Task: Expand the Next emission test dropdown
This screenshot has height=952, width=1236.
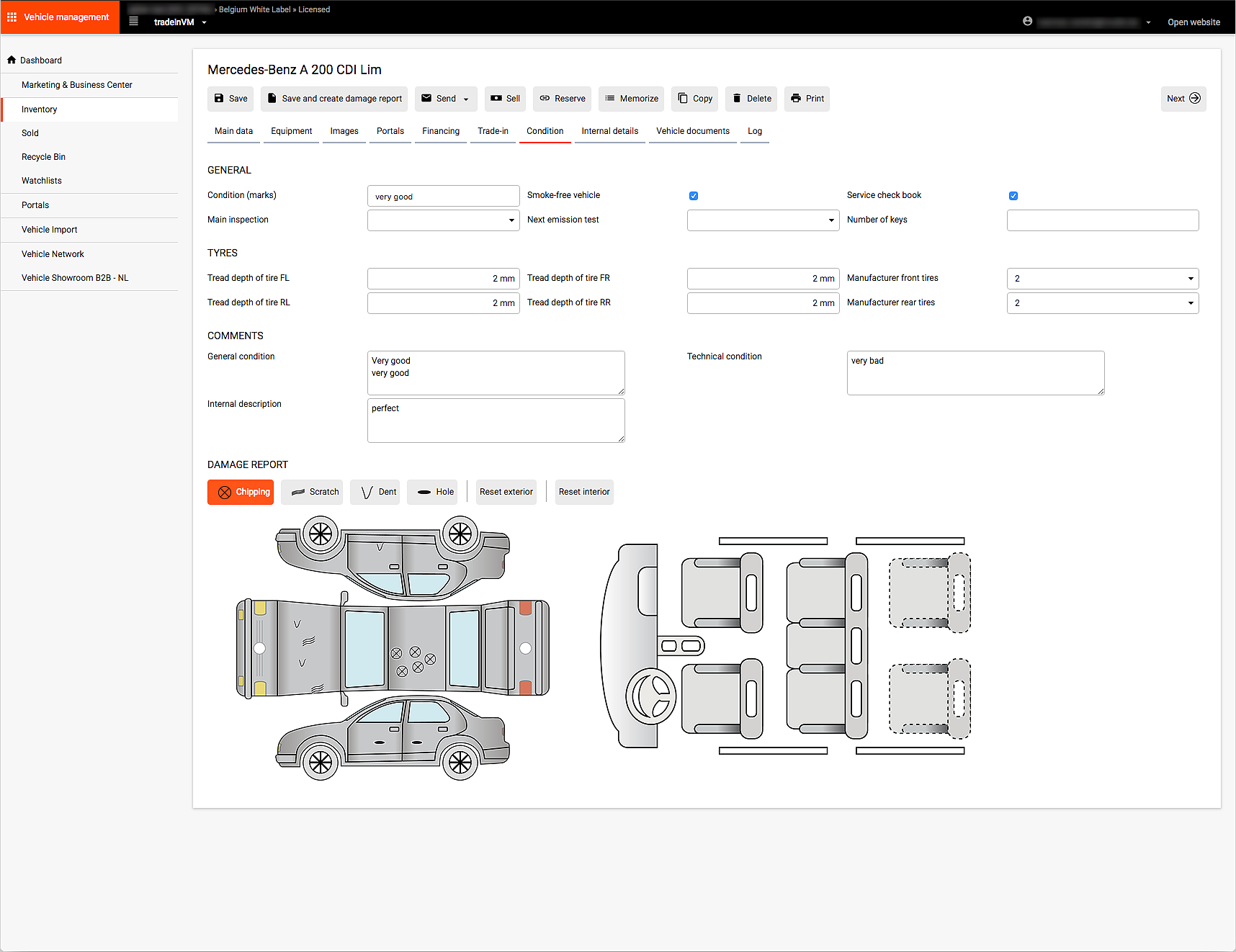Action: [x=763, y=220]
